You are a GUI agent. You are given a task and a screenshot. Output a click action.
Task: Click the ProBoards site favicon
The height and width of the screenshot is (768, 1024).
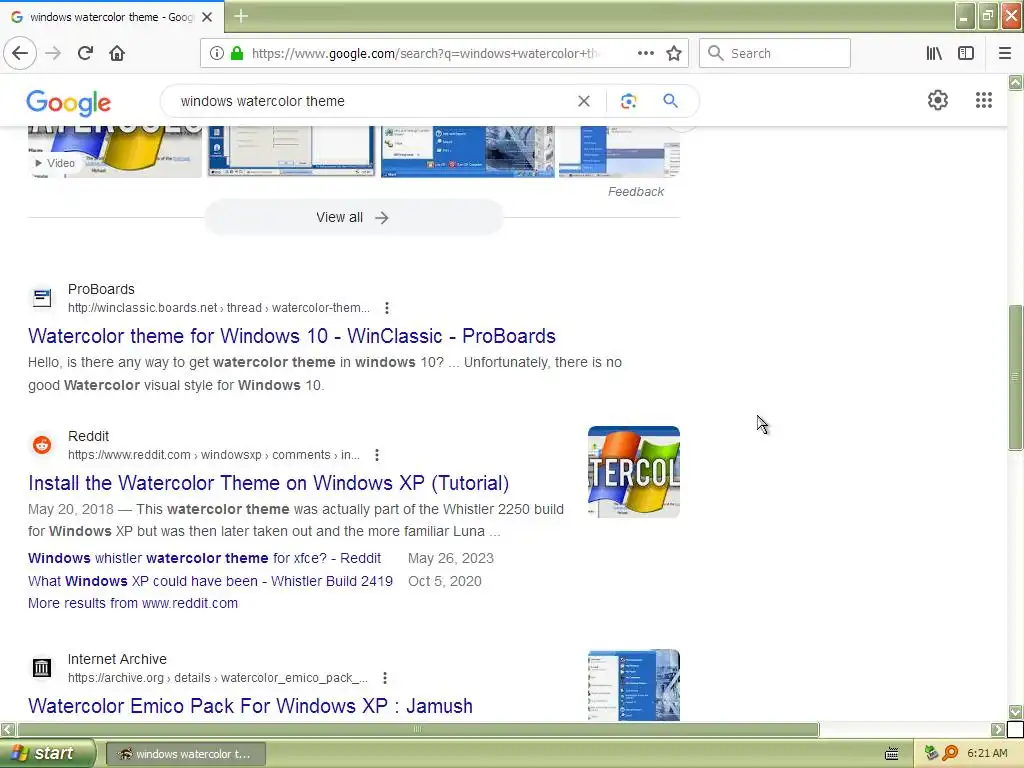tap(42, 298)
